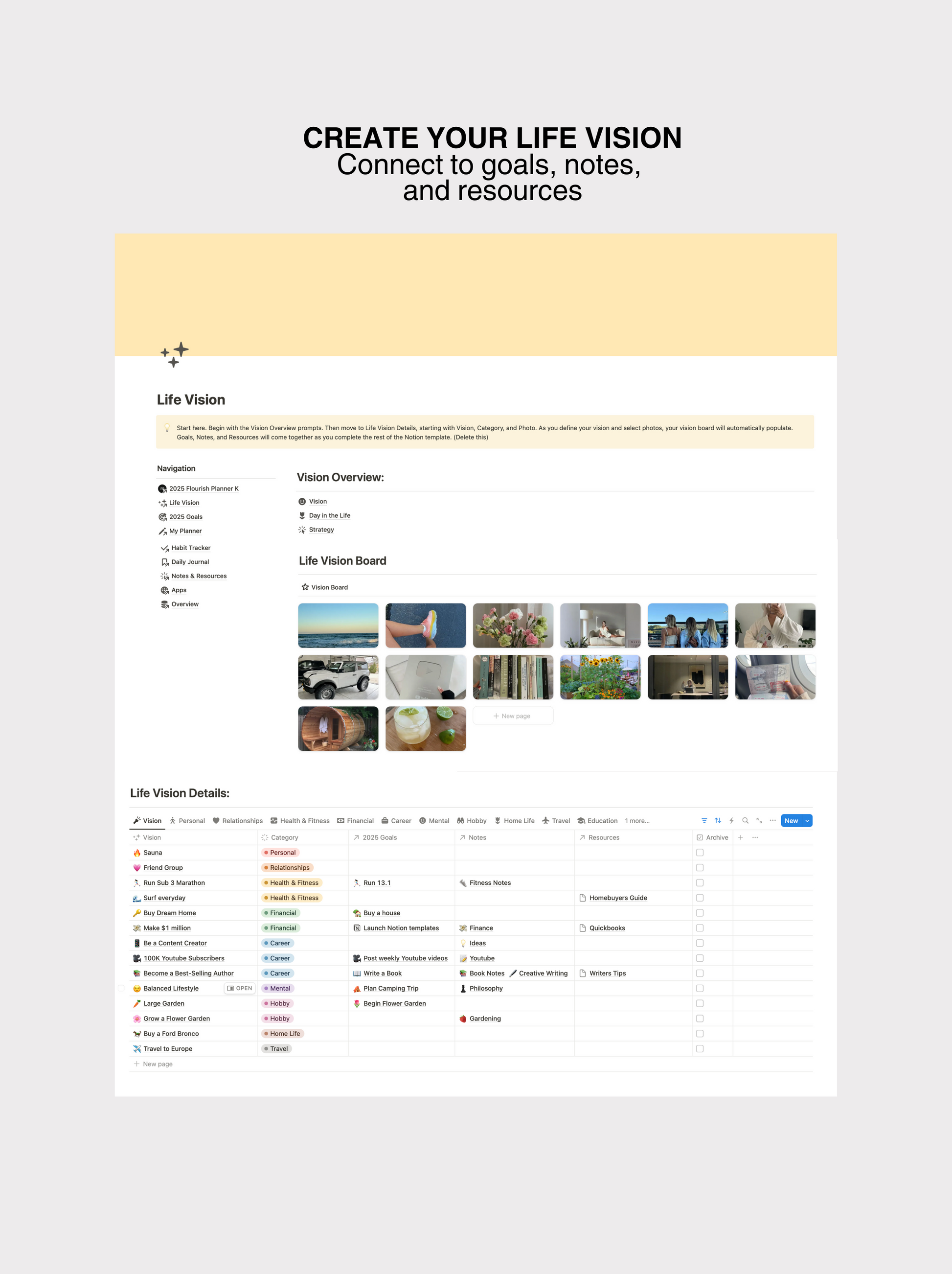
Task: Click the Vision Board star icon
Action: click(x=305, y=587)
